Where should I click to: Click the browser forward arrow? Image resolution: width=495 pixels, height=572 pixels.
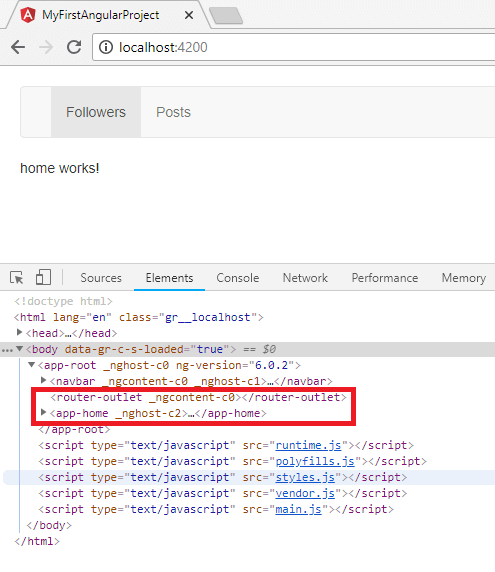(46, 47)
